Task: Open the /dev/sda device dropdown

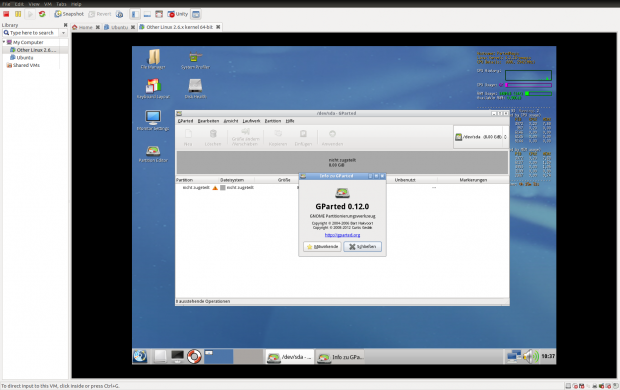Action: coord(480,137)
